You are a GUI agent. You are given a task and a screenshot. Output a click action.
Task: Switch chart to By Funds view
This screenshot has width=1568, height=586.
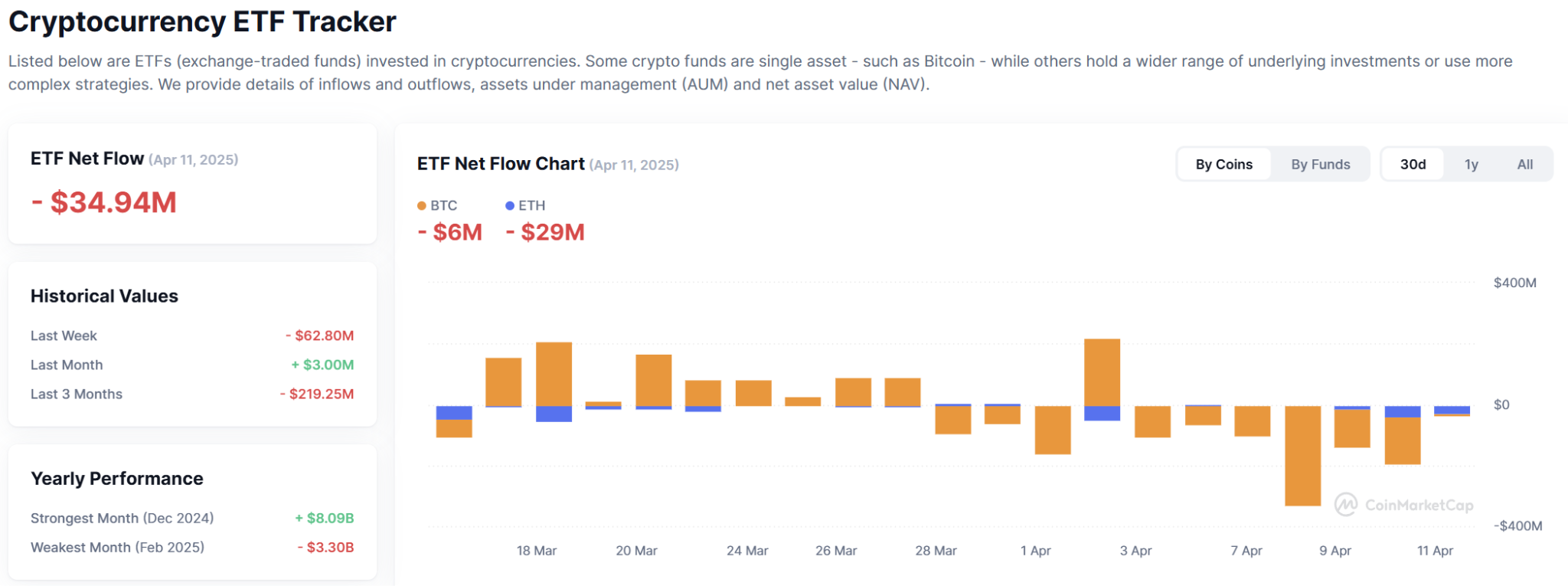pos(1321,164)
